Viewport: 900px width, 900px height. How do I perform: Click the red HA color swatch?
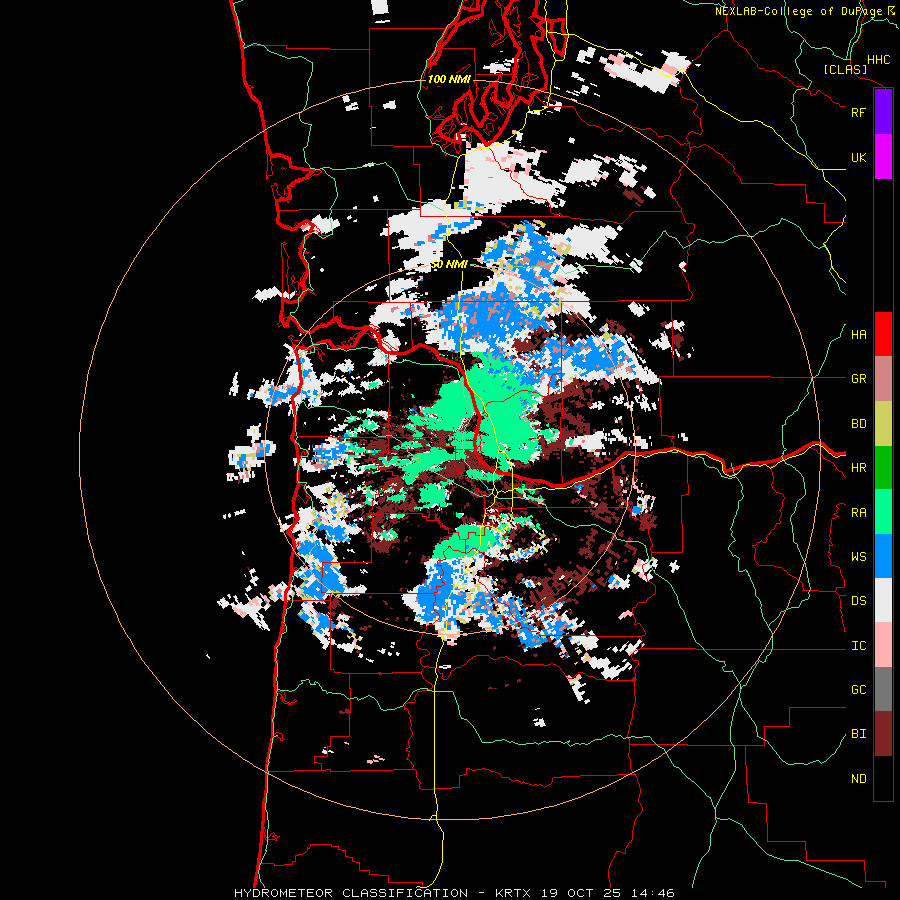pyautogui.click(x=883, y=334)
